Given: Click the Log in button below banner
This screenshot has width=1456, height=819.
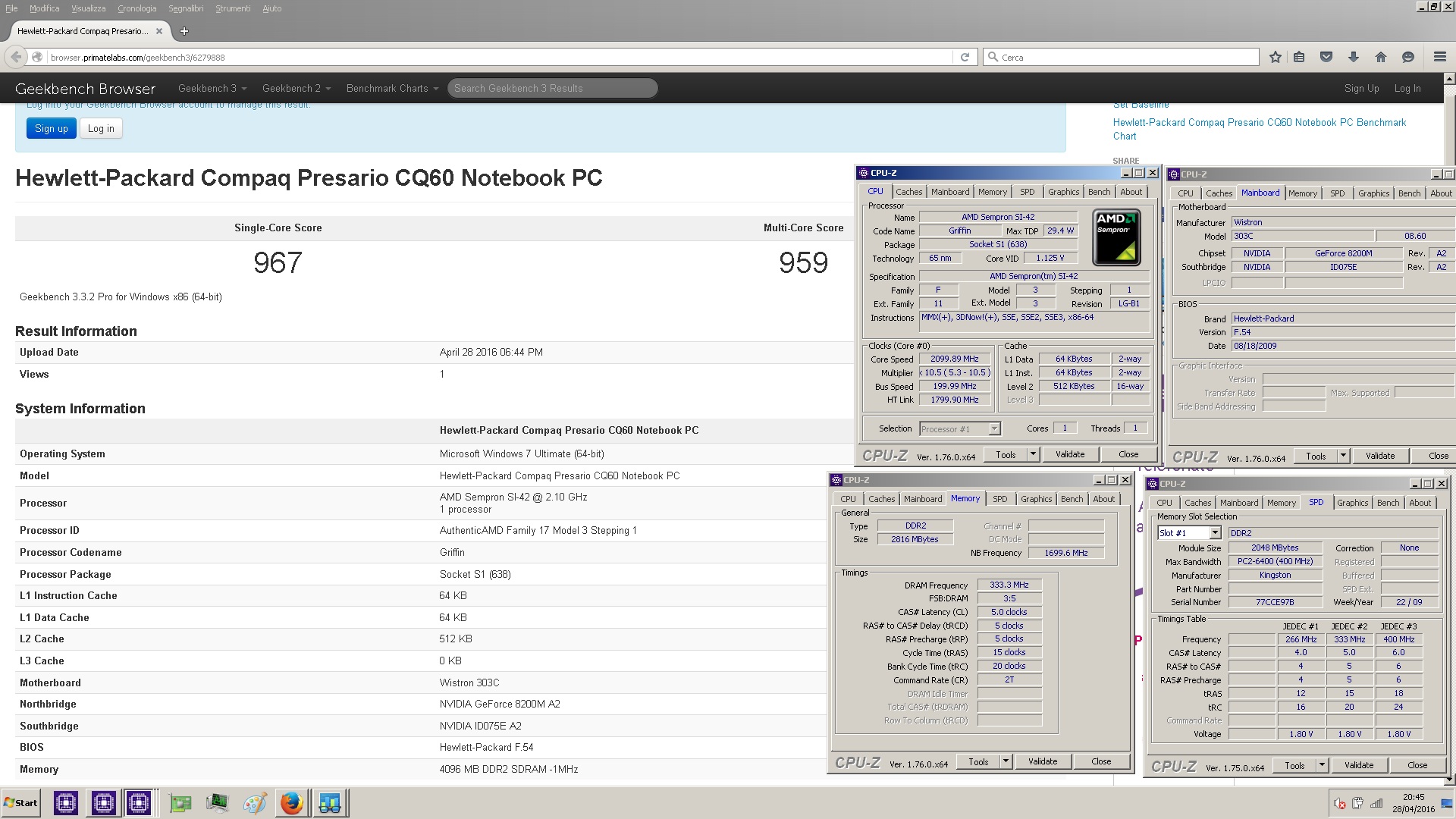Looking at the screenshot, I should click(x=101, y=128).
